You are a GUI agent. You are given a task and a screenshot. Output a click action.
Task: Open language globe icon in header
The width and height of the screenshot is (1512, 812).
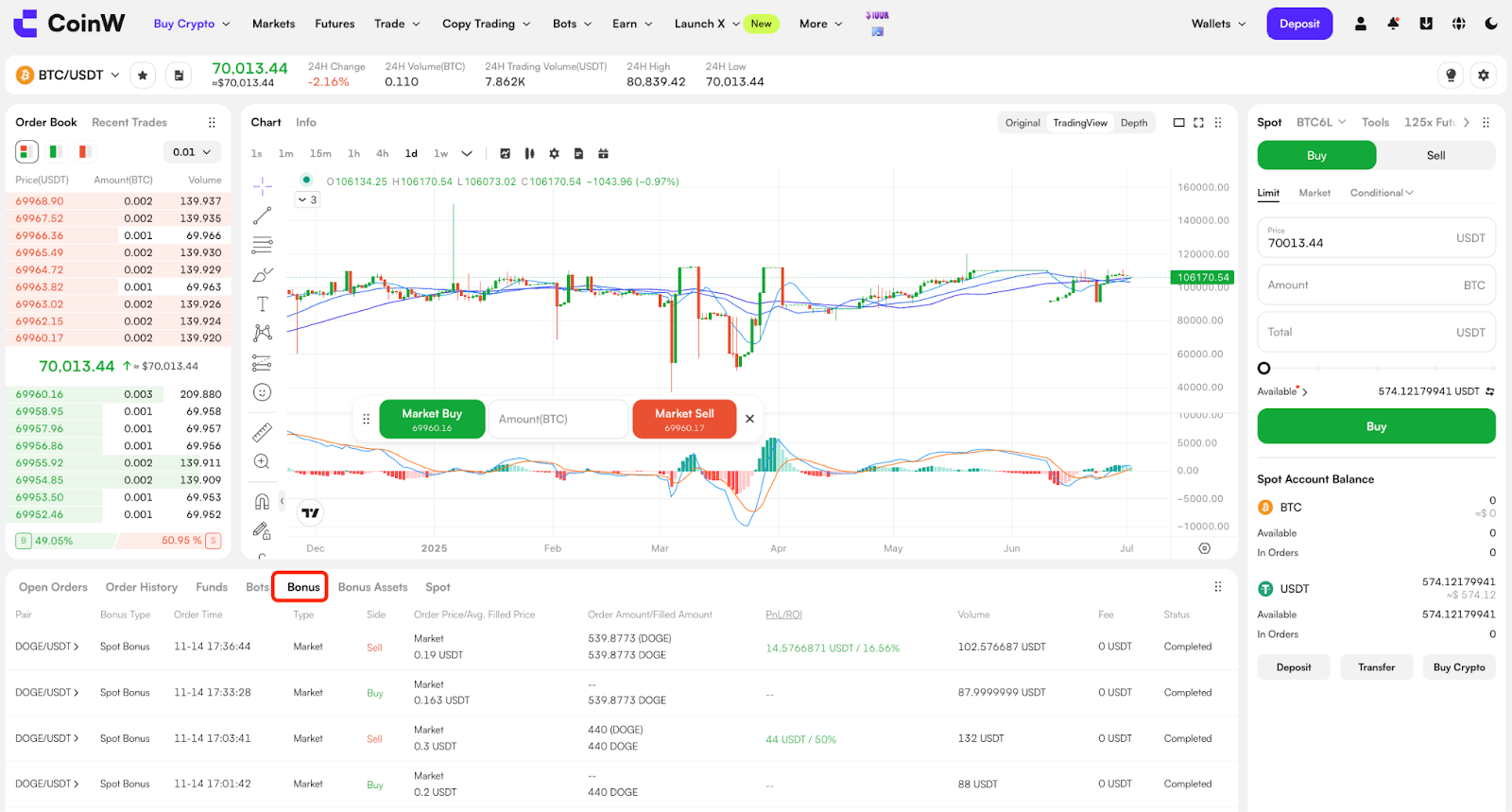[x=1459, y=24]
